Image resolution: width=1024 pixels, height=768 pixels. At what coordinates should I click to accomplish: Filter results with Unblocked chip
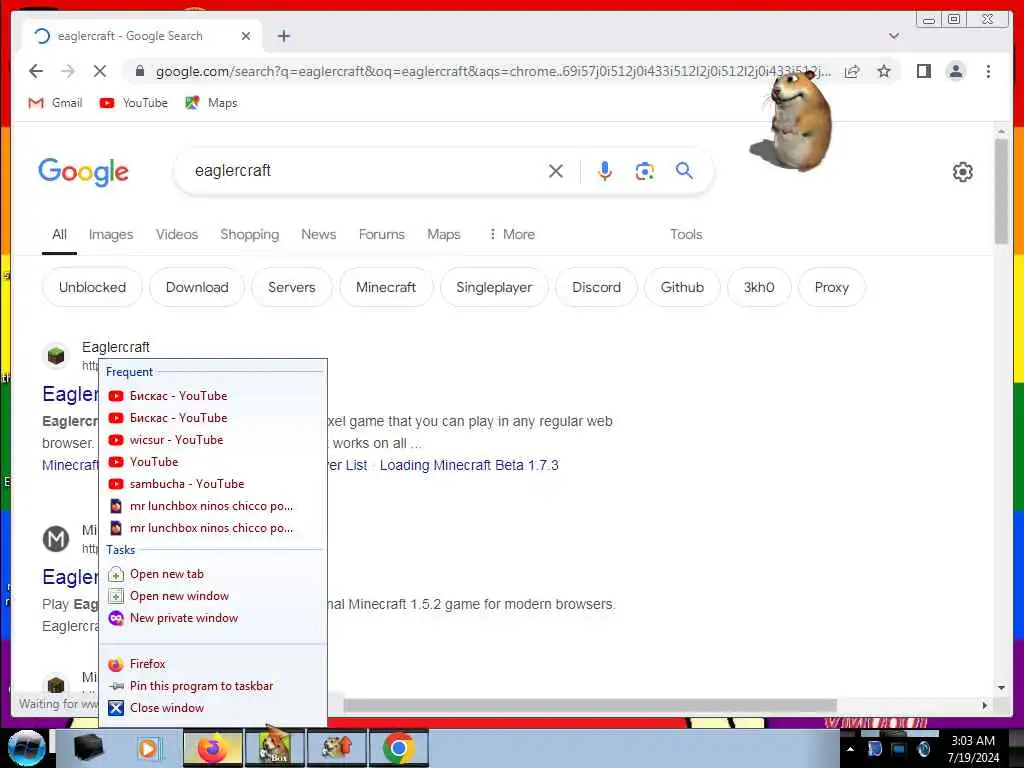92,287
